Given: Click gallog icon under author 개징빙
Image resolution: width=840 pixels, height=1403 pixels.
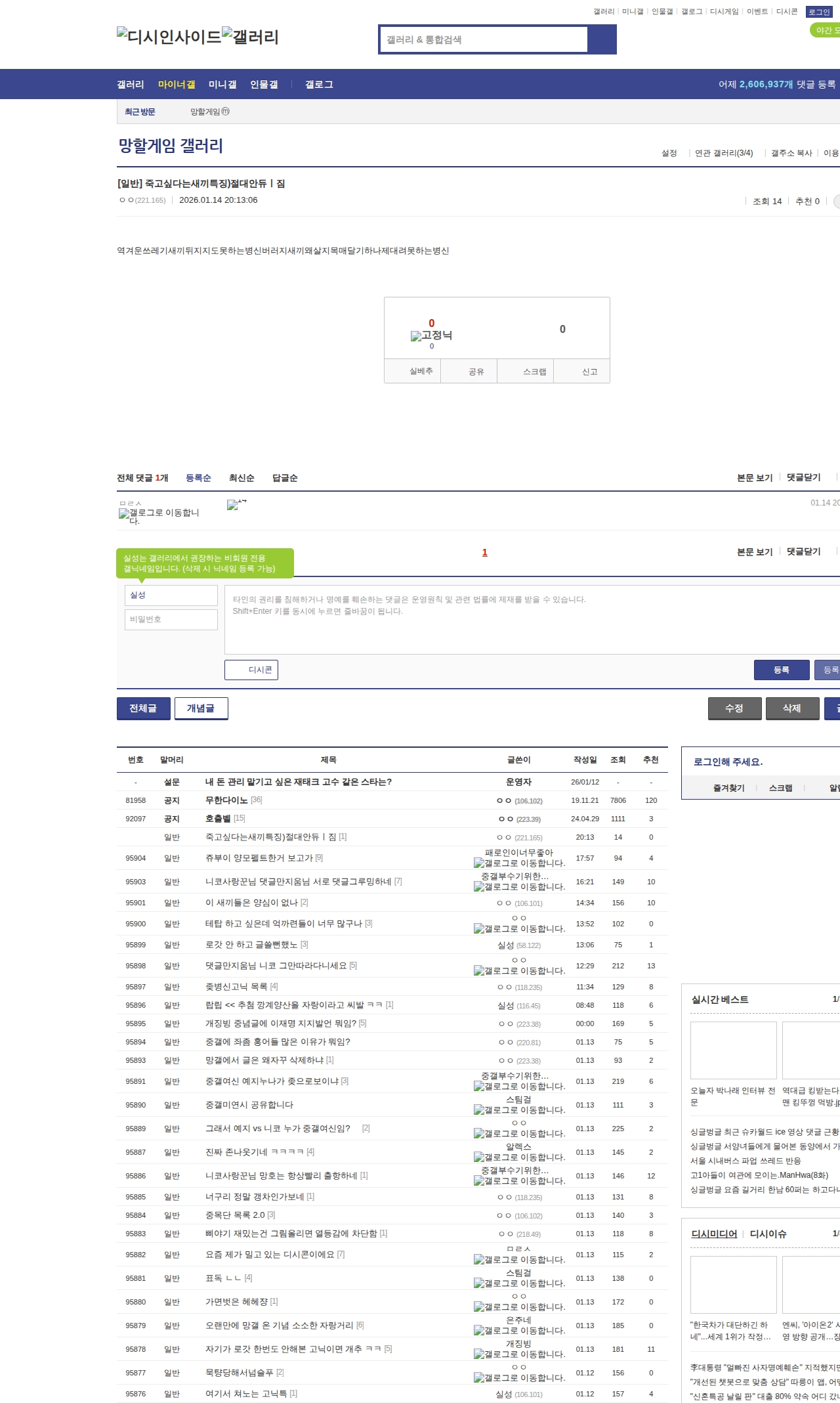Looking at the screenshot, I should pyautogui.click(x=479, y=1354).
